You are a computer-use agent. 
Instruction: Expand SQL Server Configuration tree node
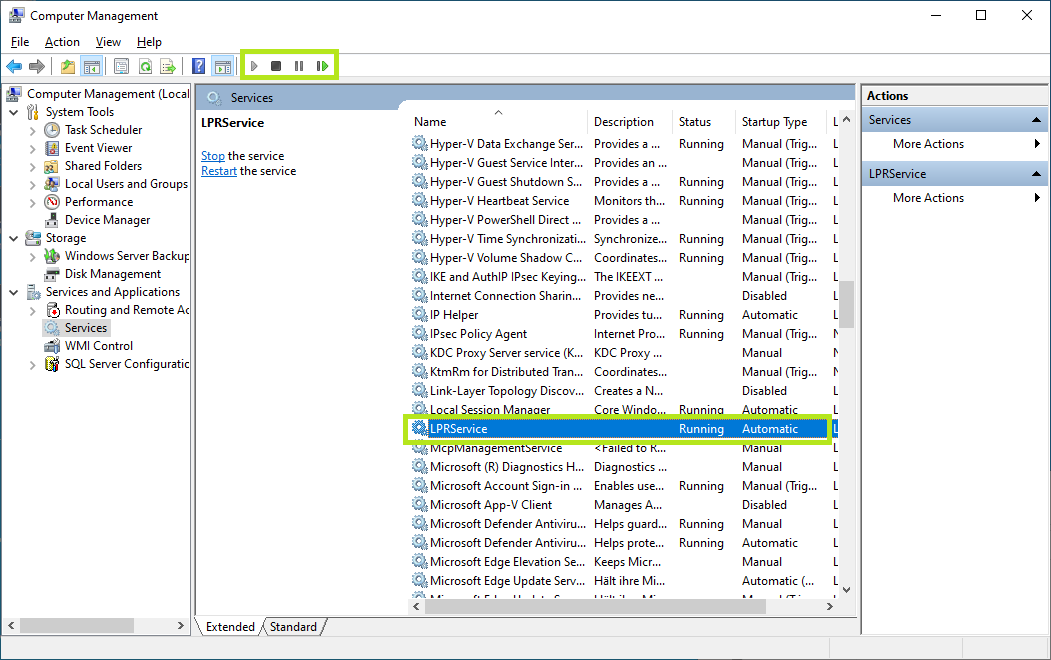(x=33, y=364)
